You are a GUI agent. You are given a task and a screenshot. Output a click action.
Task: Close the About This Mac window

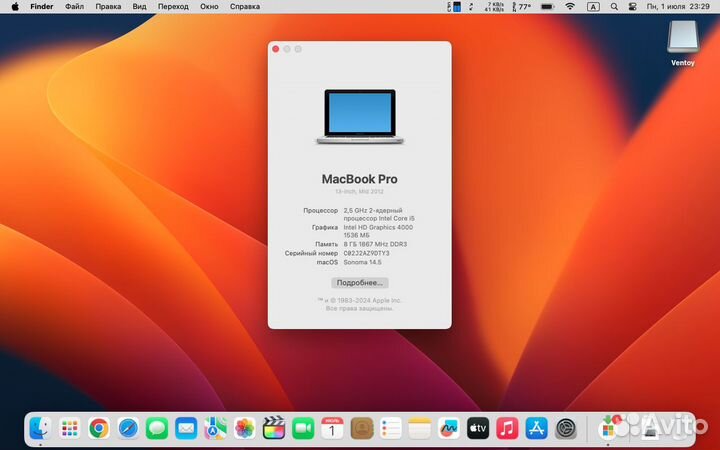[x=276, y=49]
